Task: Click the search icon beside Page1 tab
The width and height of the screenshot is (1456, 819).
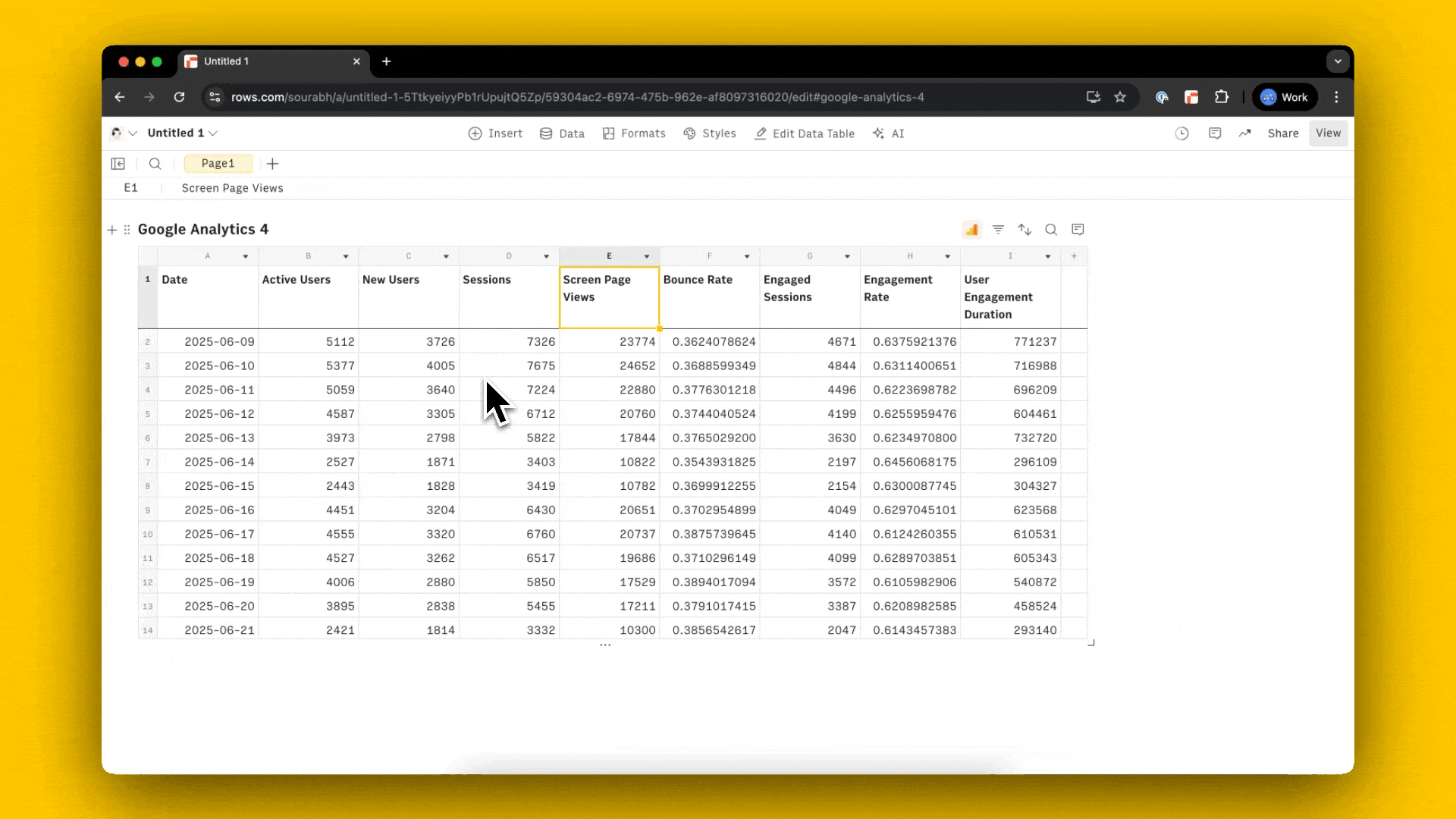Action: pyautogui.click(x=155, y=164)
